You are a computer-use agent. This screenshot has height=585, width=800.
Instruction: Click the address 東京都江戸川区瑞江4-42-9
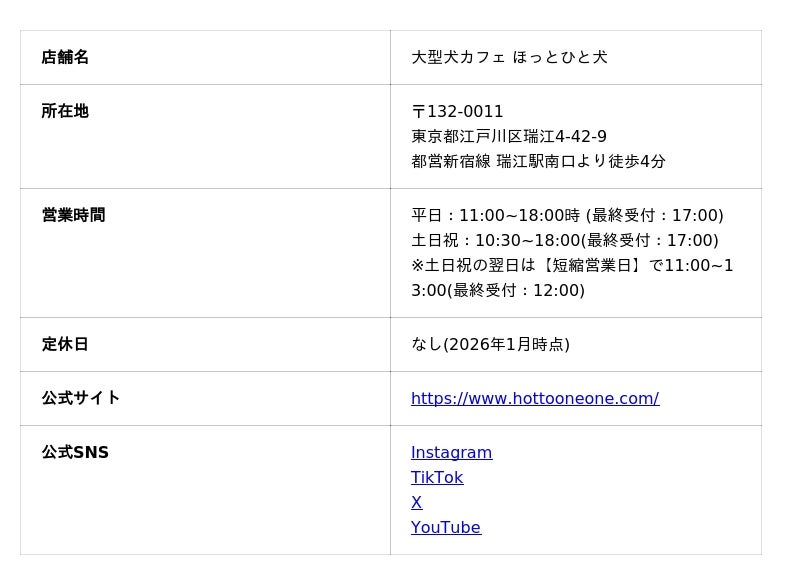[509, 137]
